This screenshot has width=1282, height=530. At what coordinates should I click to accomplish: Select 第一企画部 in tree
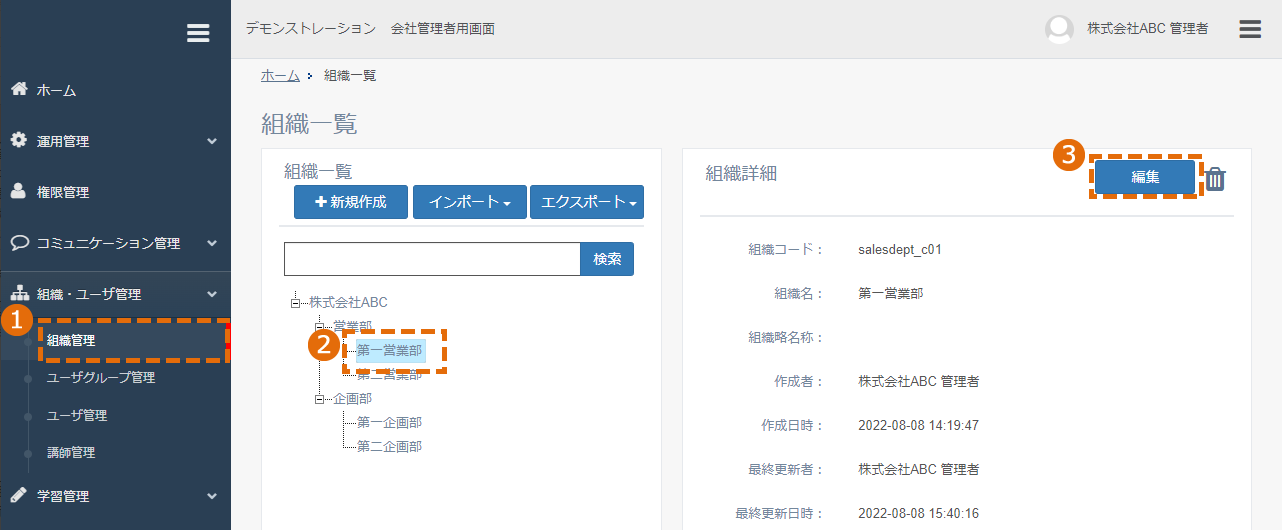pyautogui.click(x=389, y=422)
